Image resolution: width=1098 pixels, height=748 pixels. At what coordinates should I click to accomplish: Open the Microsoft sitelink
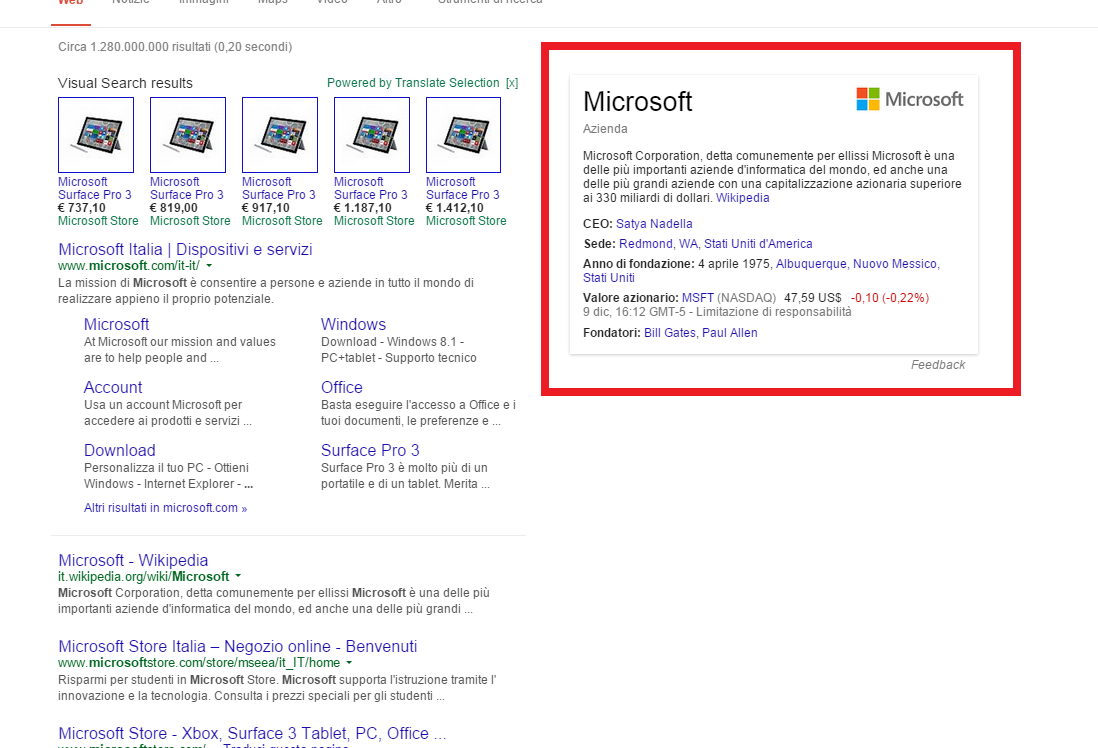pos(116,324)
